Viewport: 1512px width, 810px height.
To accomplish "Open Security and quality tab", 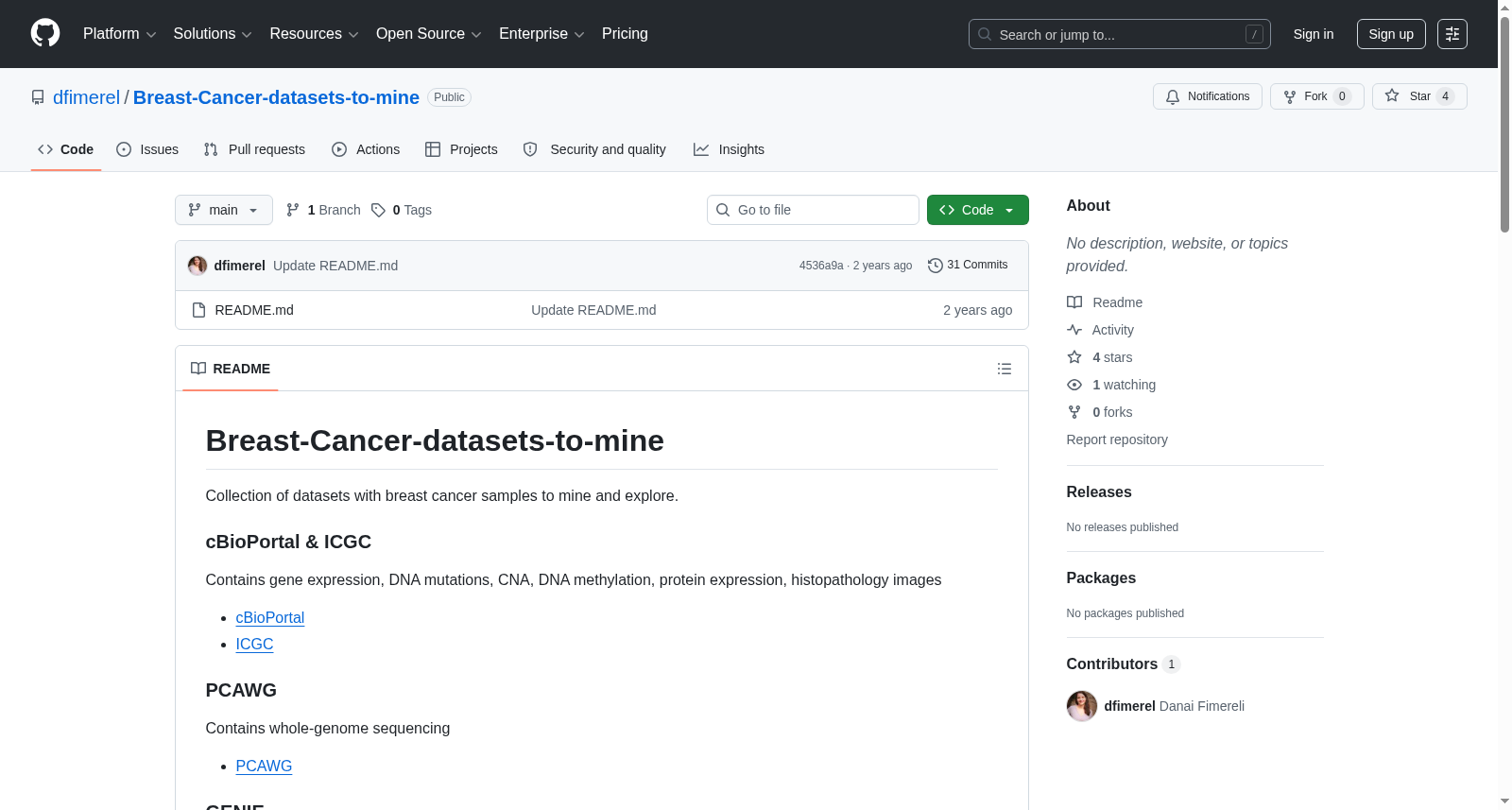I will [594, 149].
